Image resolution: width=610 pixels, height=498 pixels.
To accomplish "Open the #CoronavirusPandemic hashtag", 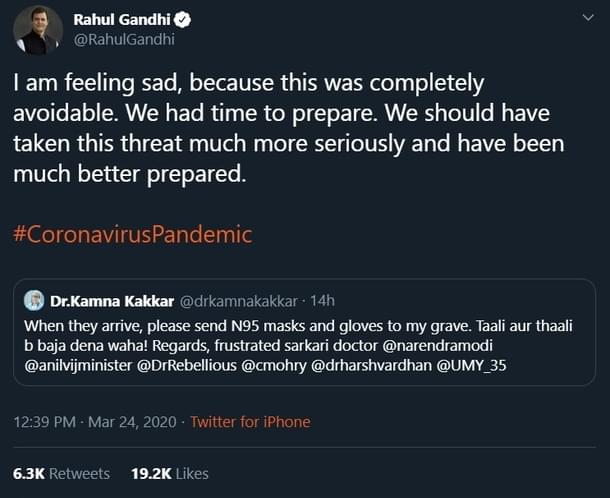I will [132, 235].
